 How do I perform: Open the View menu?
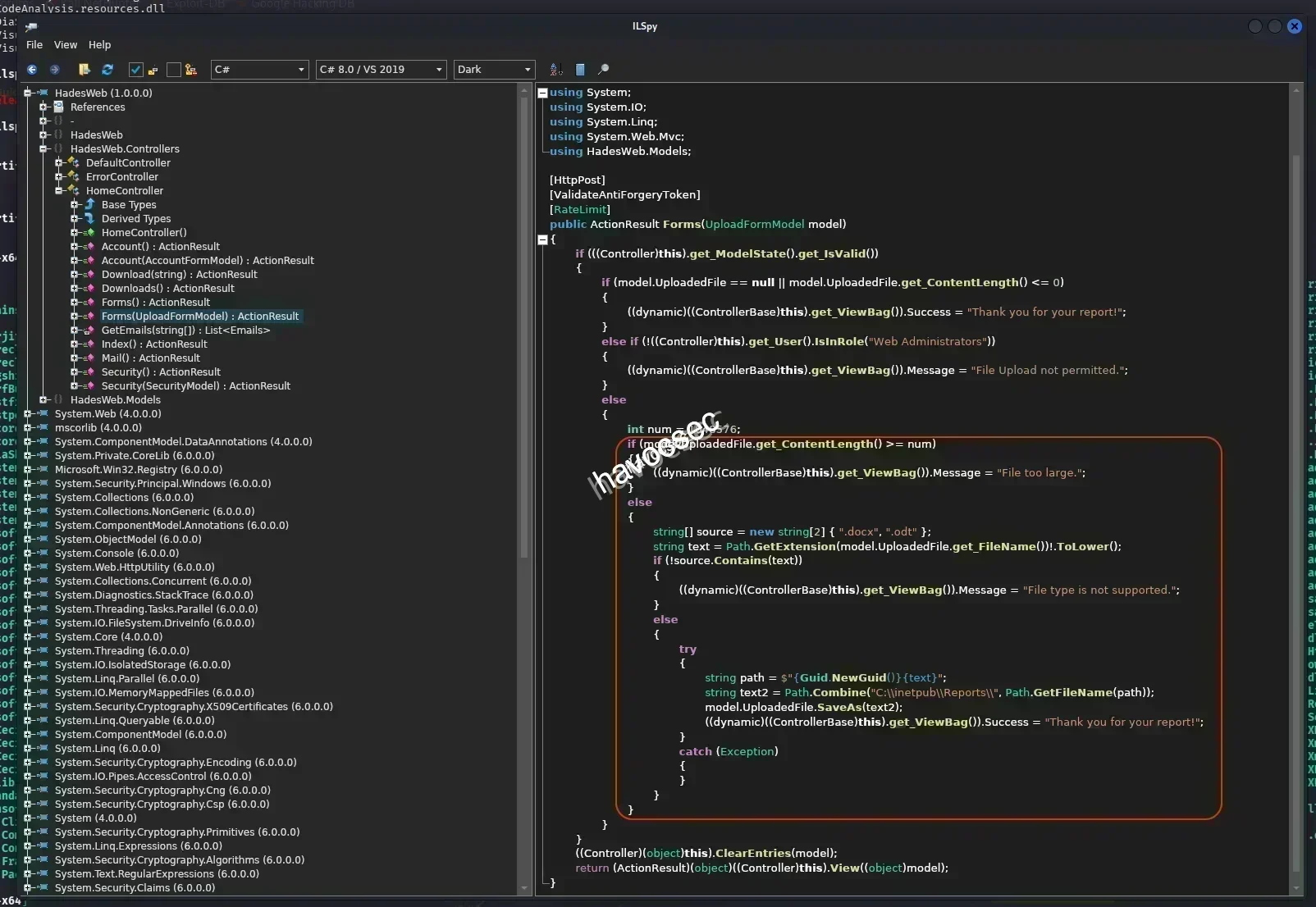(x=65, y=45)
